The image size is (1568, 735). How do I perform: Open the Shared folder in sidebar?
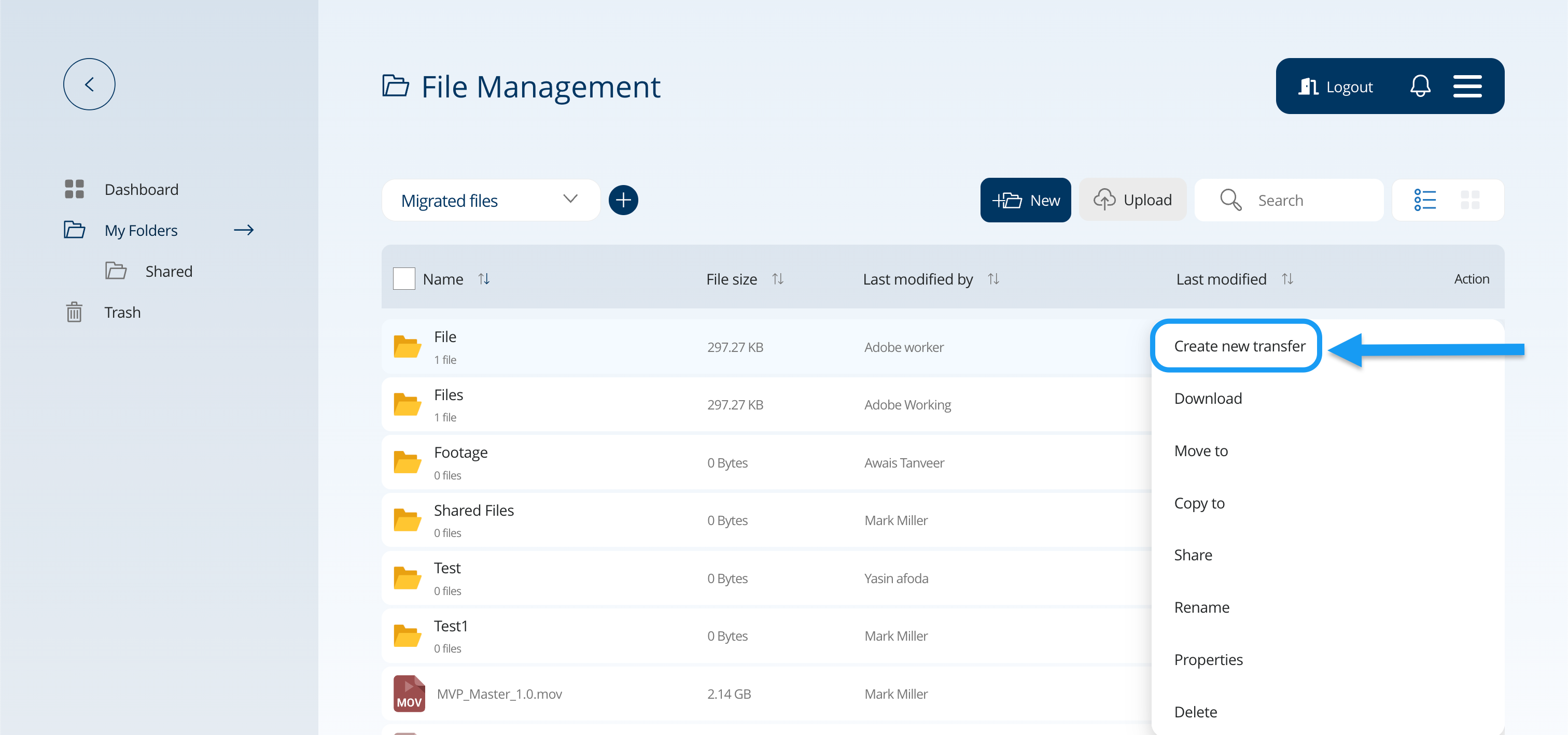coord(168,272)
